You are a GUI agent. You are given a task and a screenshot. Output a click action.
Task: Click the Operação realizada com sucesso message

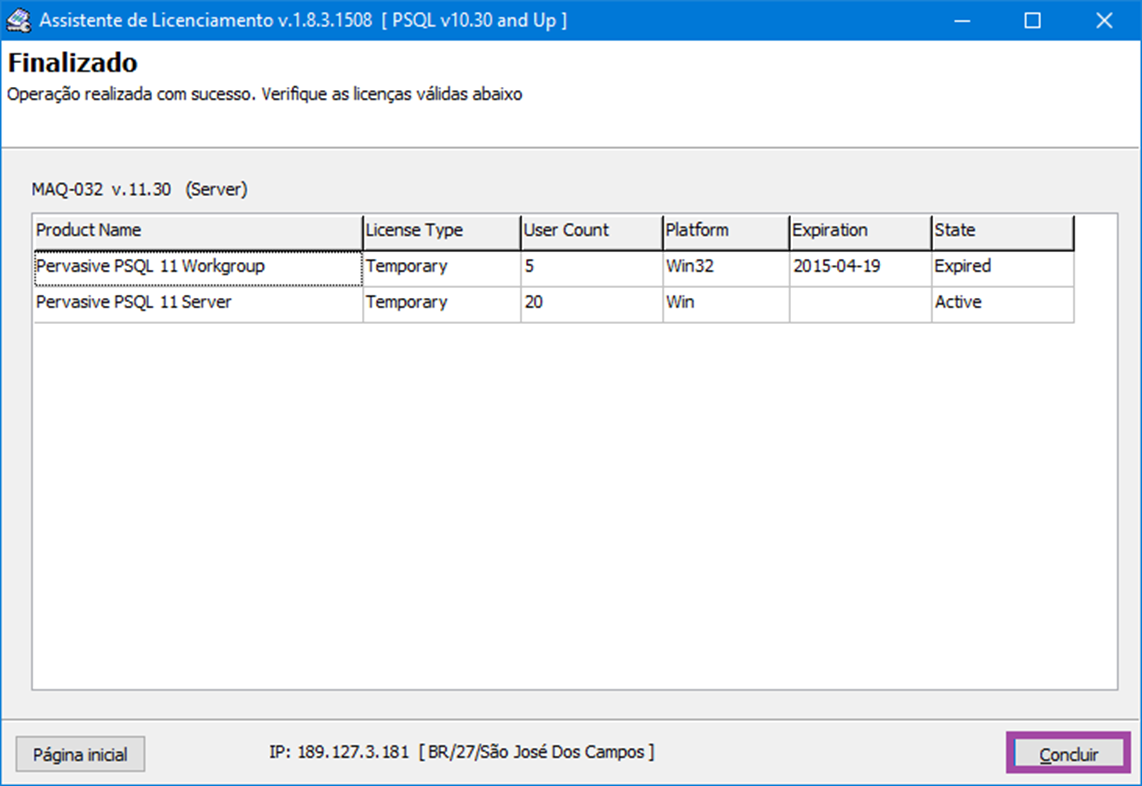(264, 95)
